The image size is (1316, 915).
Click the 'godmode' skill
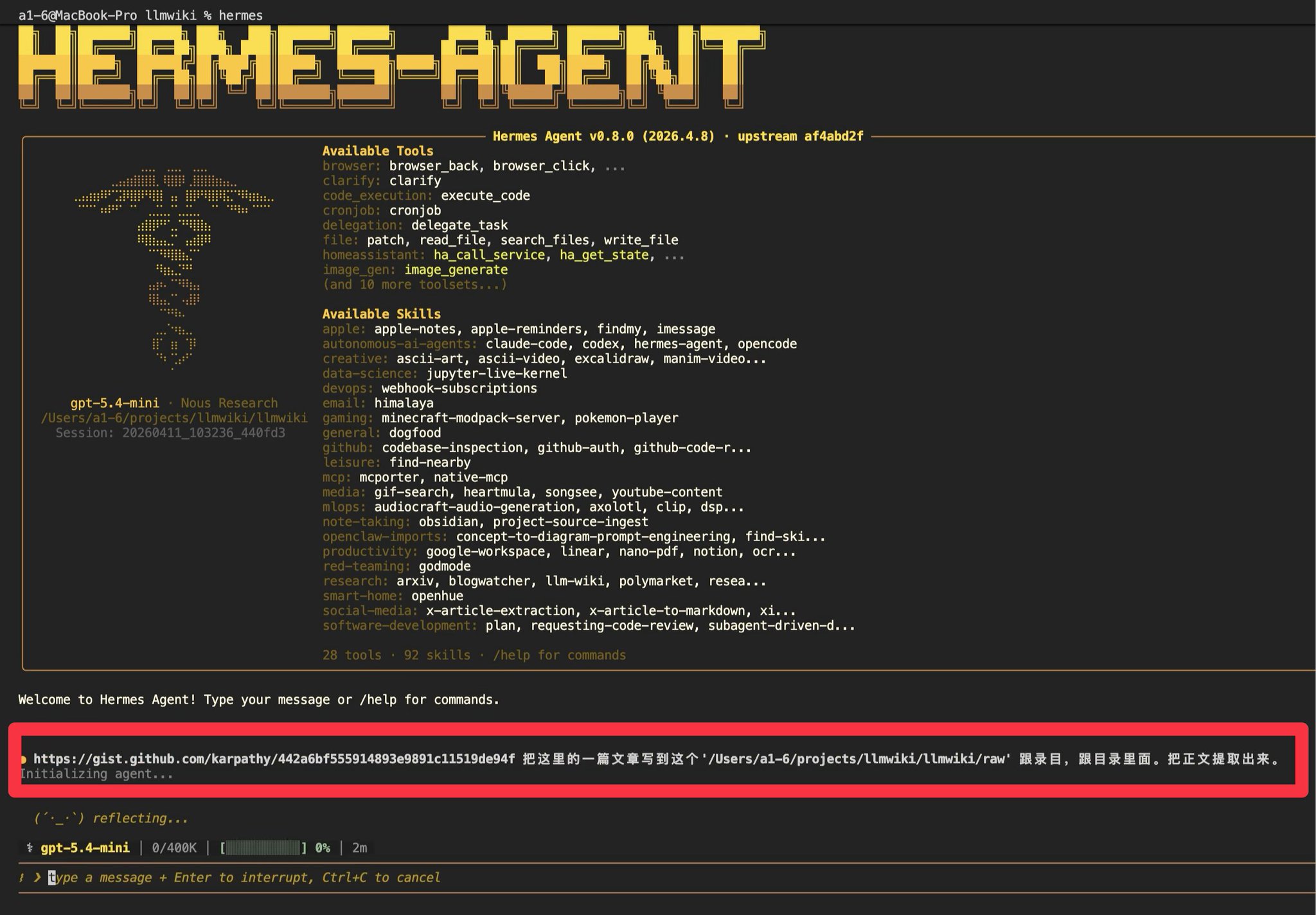click(x=445, y=566)
